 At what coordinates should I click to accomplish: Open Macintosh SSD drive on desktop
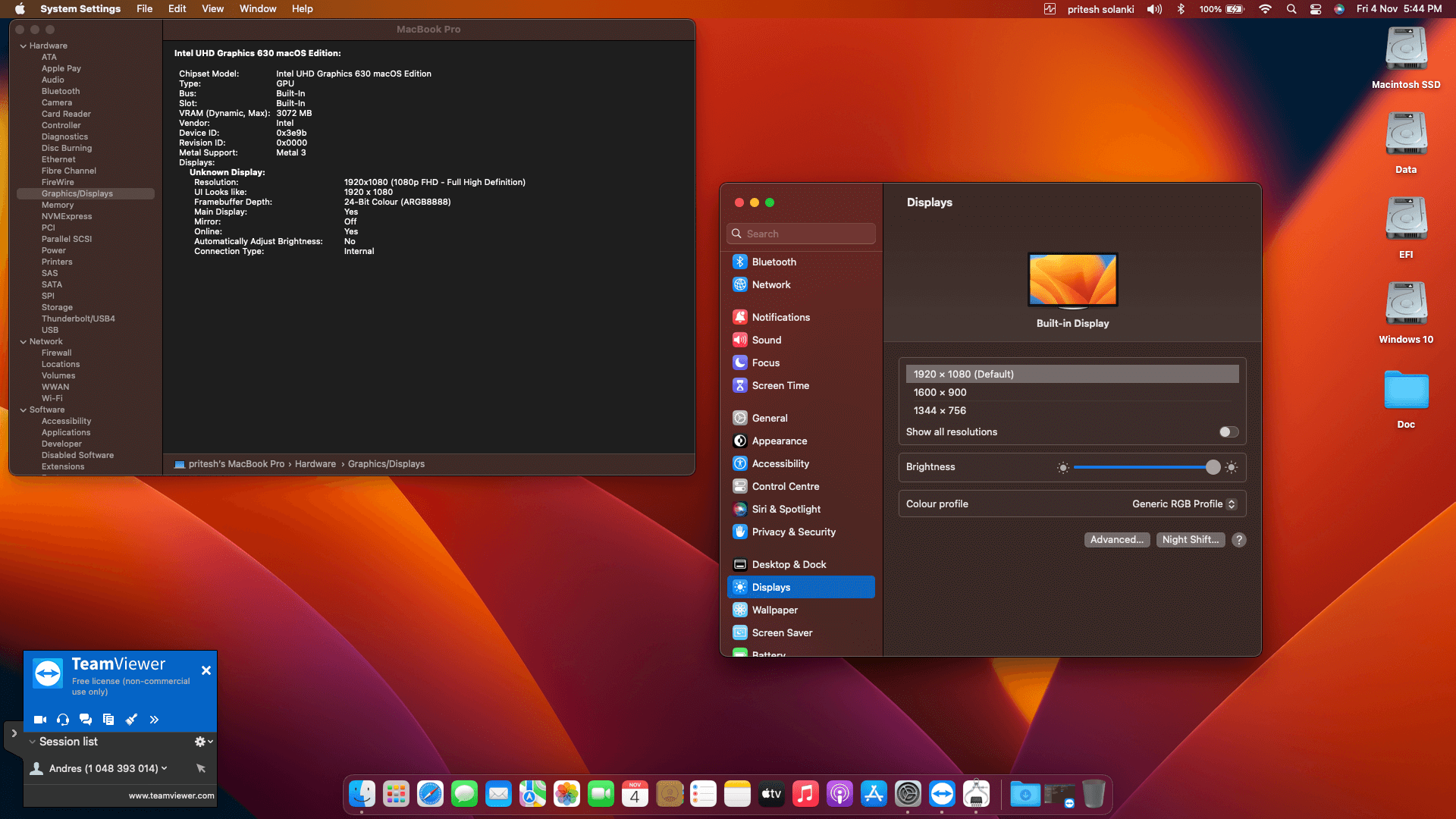coord(1406,58)
